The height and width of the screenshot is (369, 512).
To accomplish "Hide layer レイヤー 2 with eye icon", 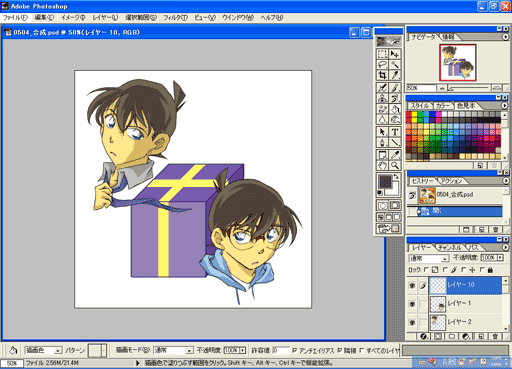I will [412, 322].
